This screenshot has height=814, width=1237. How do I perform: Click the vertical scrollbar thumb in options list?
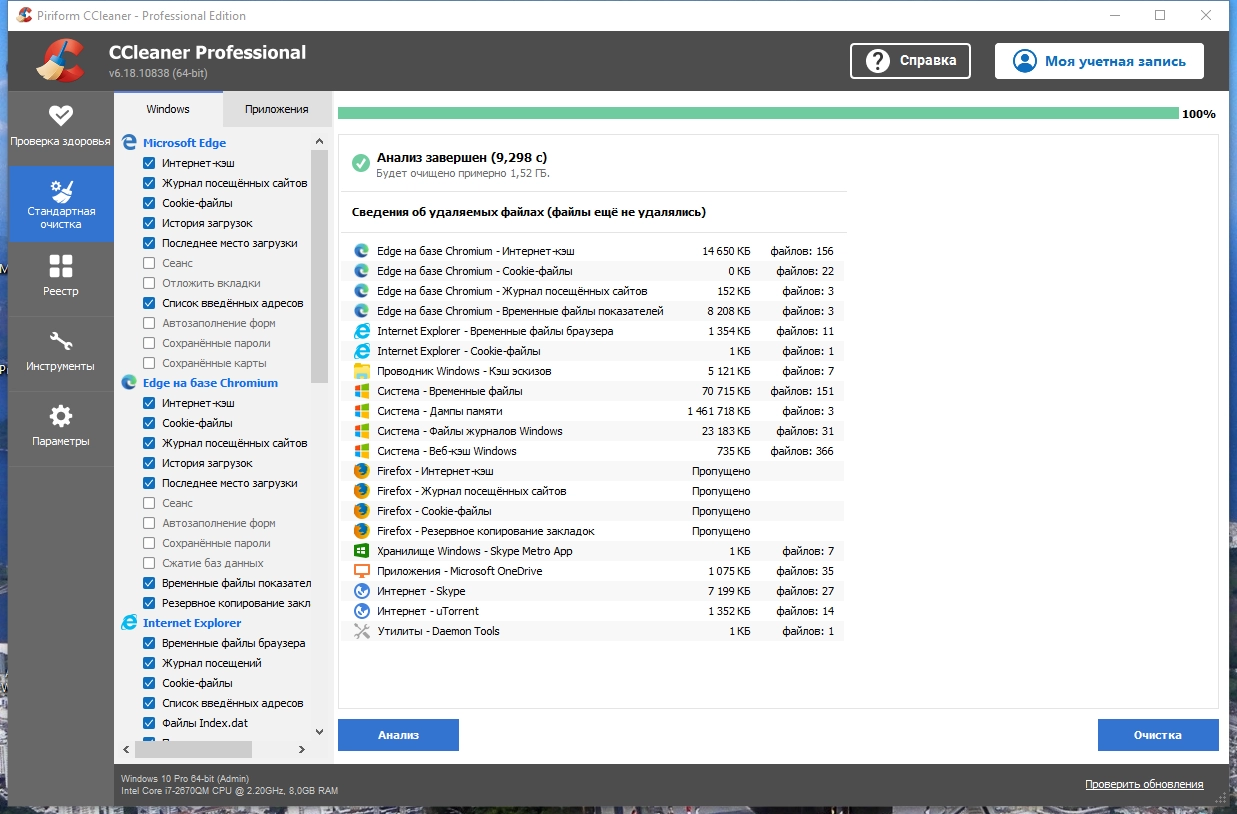pyautogui.click(x=320, y=267)
